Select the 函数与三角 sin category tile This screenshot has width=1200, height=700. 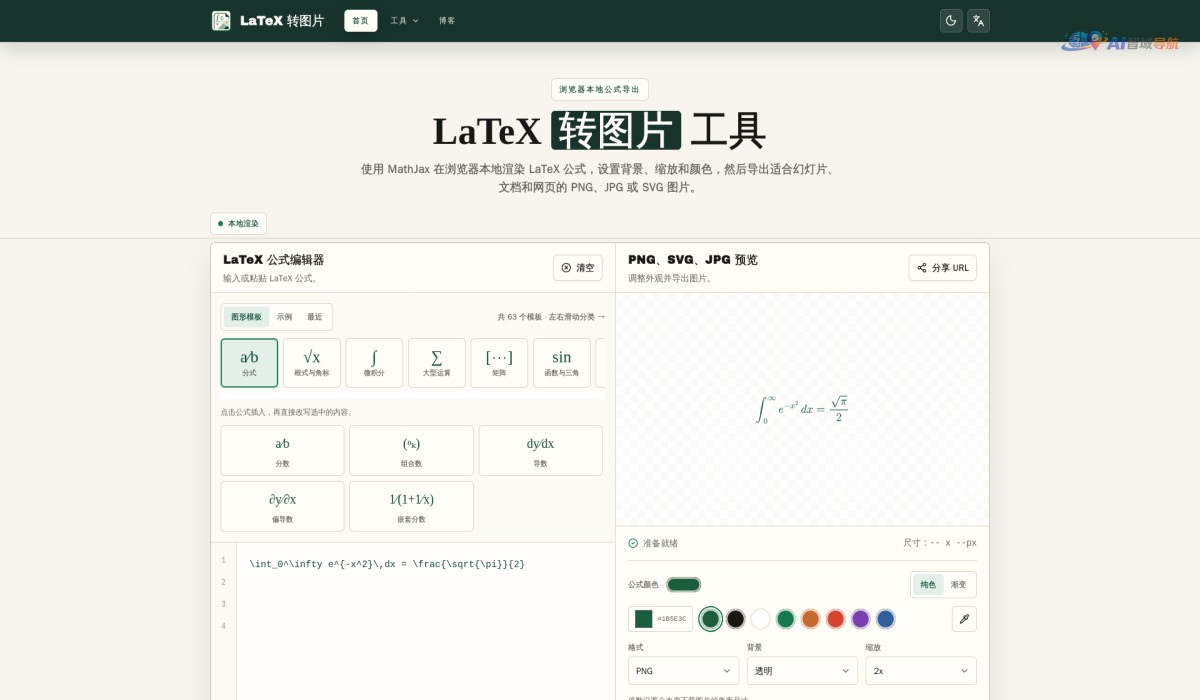(x=562, y=363)
